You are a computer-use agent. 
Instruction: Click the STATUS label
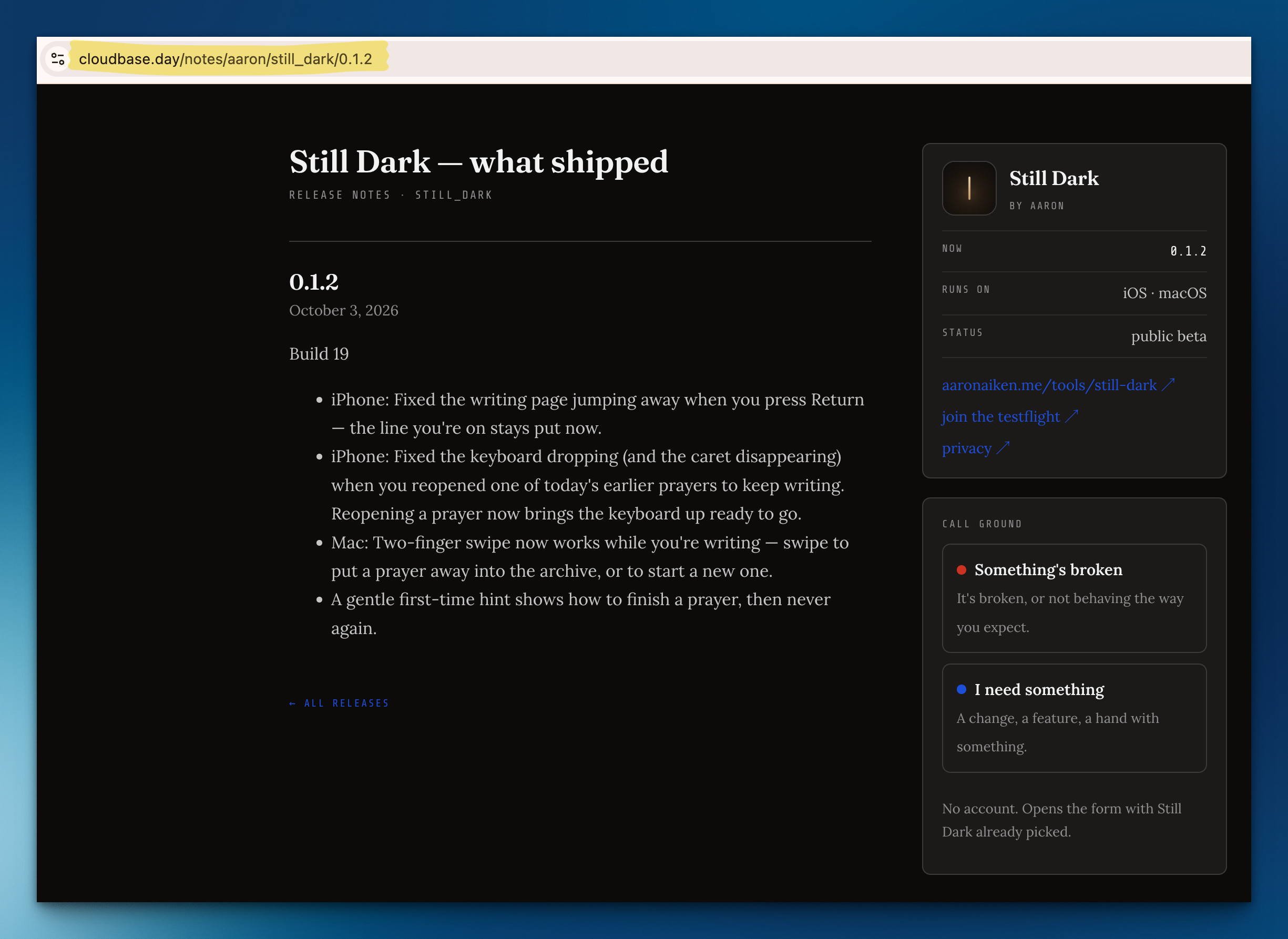(x=962, y=332)
